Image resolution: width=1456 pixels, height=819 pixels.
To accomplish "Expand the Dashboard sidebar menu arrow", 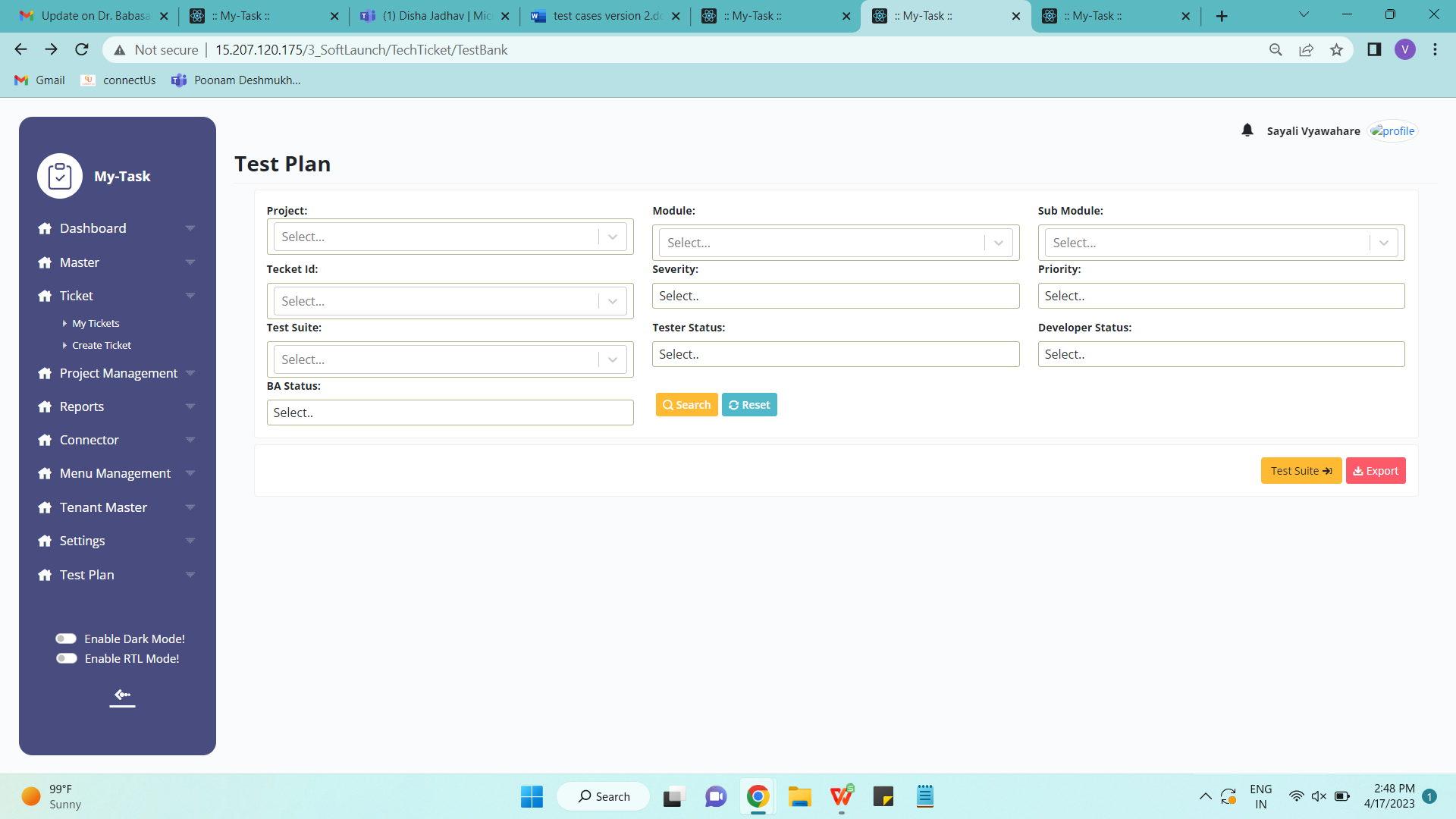I will pyautogui.click(x=190, y=228).
